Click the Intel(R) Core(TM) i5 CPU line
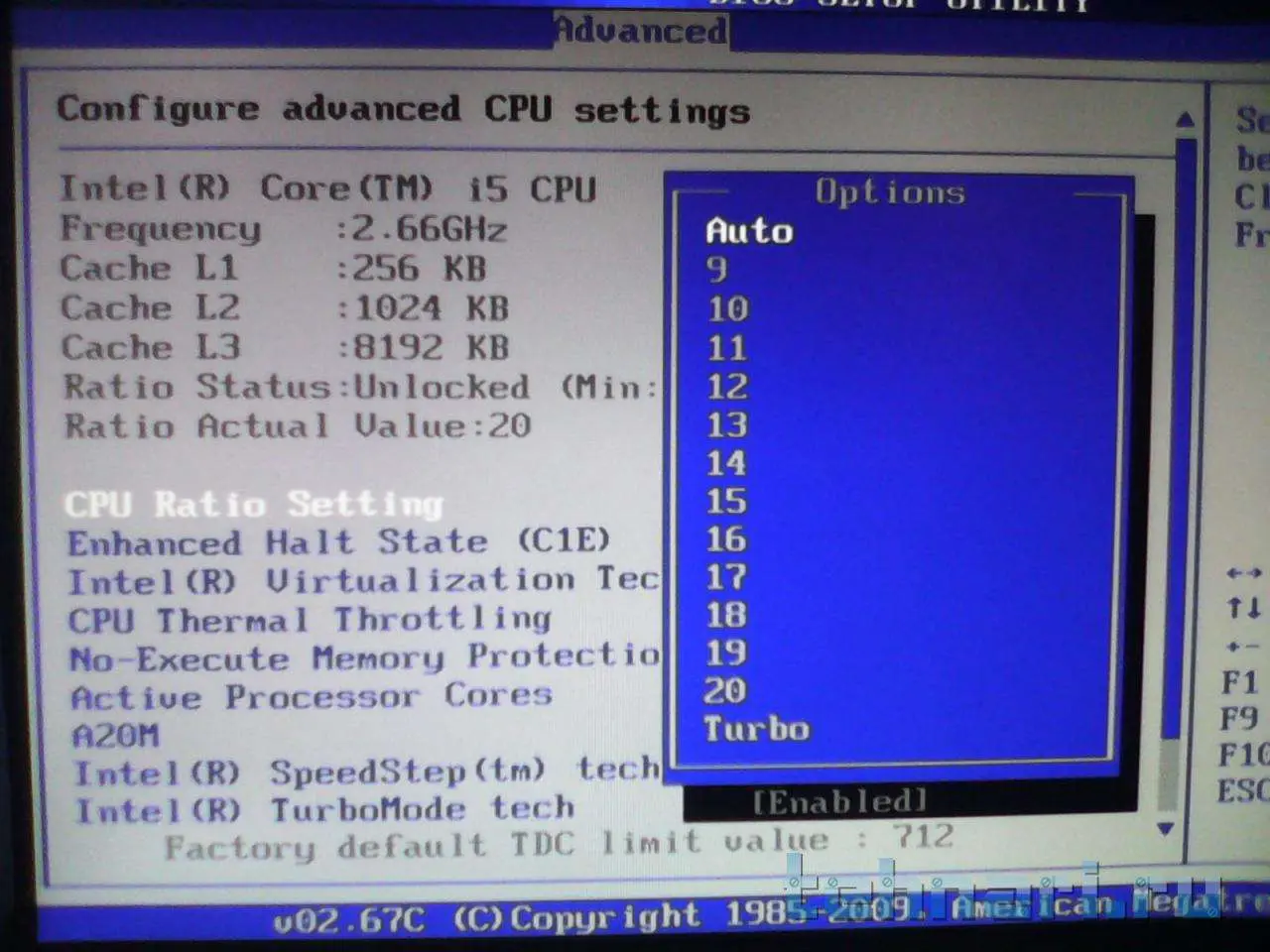The height and width of the screenshot is (952, 1270). 328,188
